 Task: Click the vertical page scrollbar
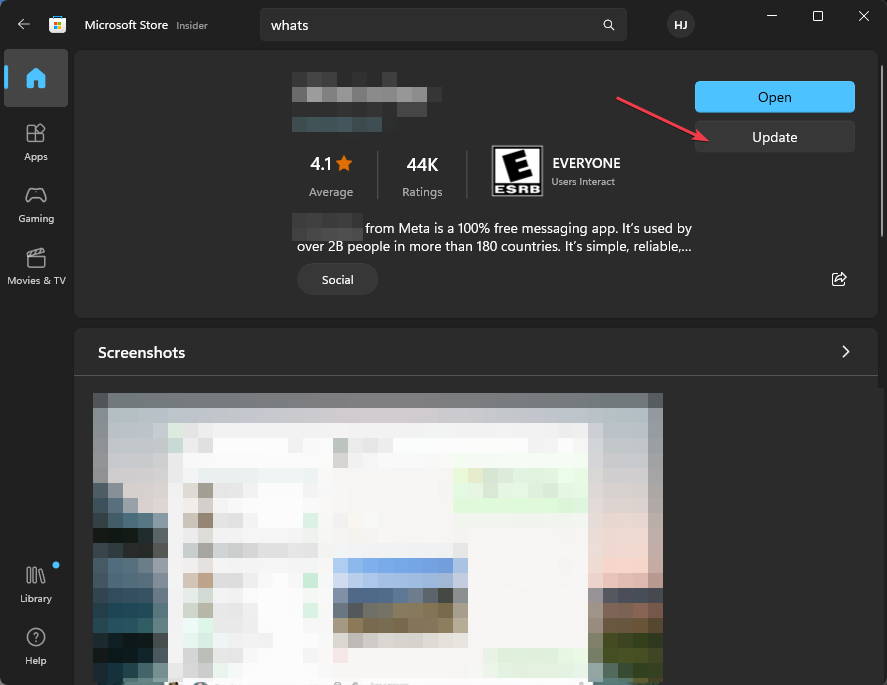(881, 150)
